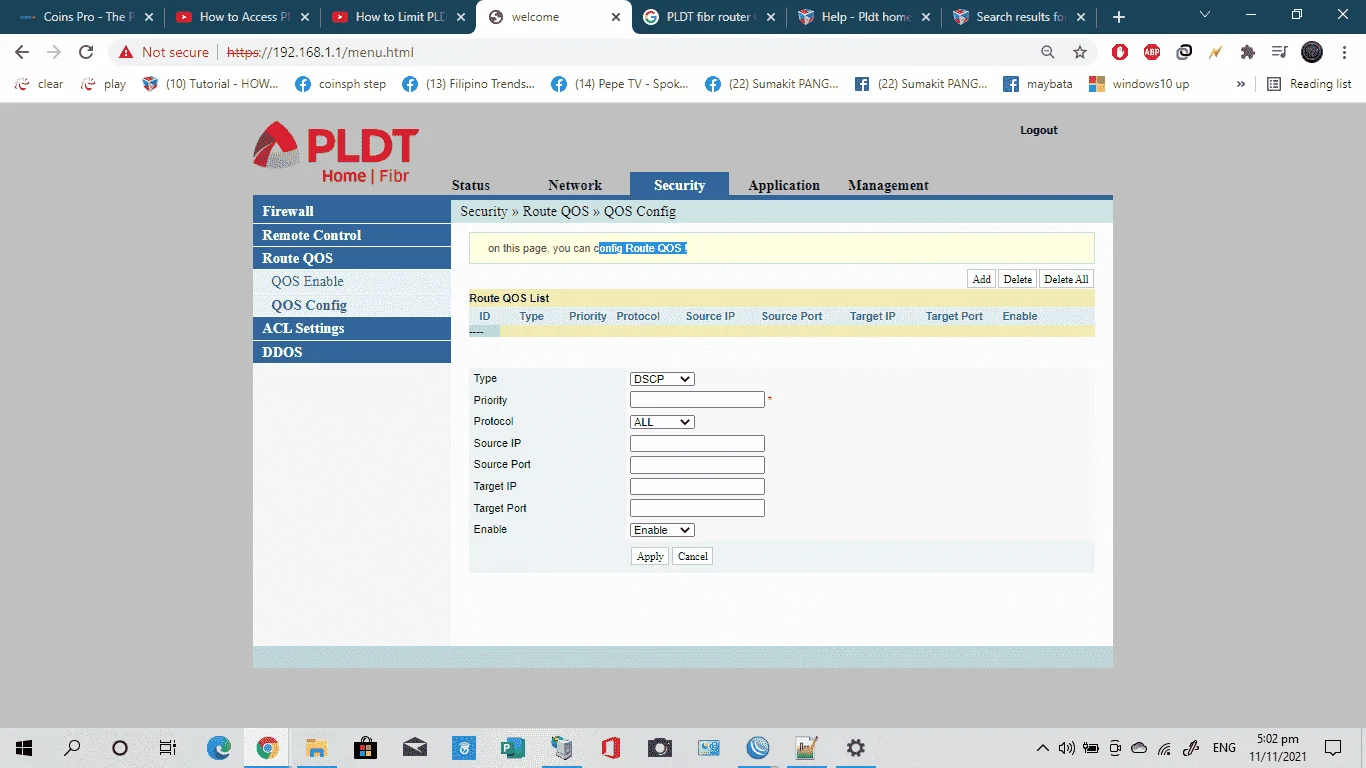
Task: Click the Cancel button
Action: pos(692,556)
